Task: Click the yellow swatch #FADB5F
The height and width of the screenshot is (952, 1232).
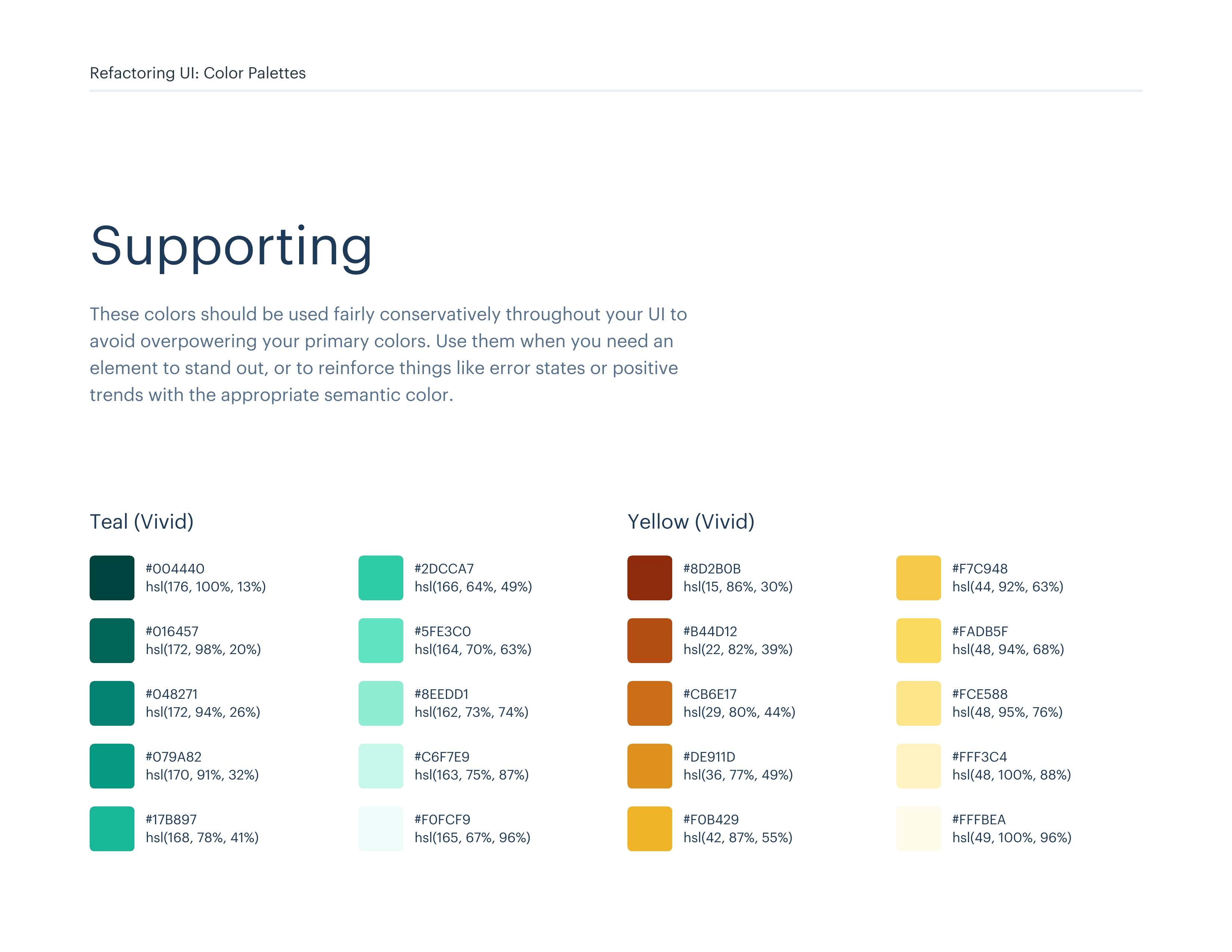Action: (x=918, y=640)
